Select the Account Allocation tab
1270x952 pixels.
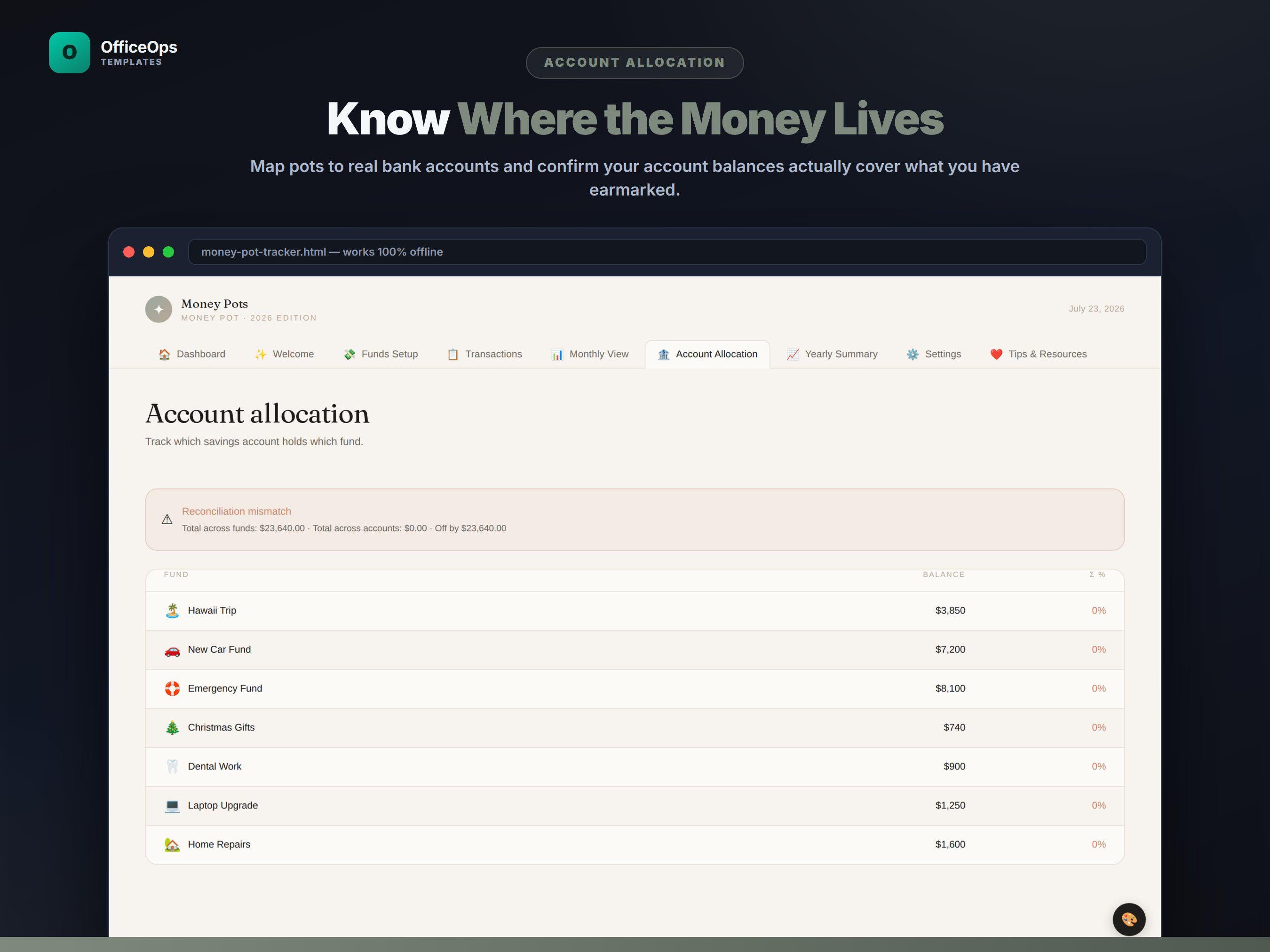click(707, 354)
